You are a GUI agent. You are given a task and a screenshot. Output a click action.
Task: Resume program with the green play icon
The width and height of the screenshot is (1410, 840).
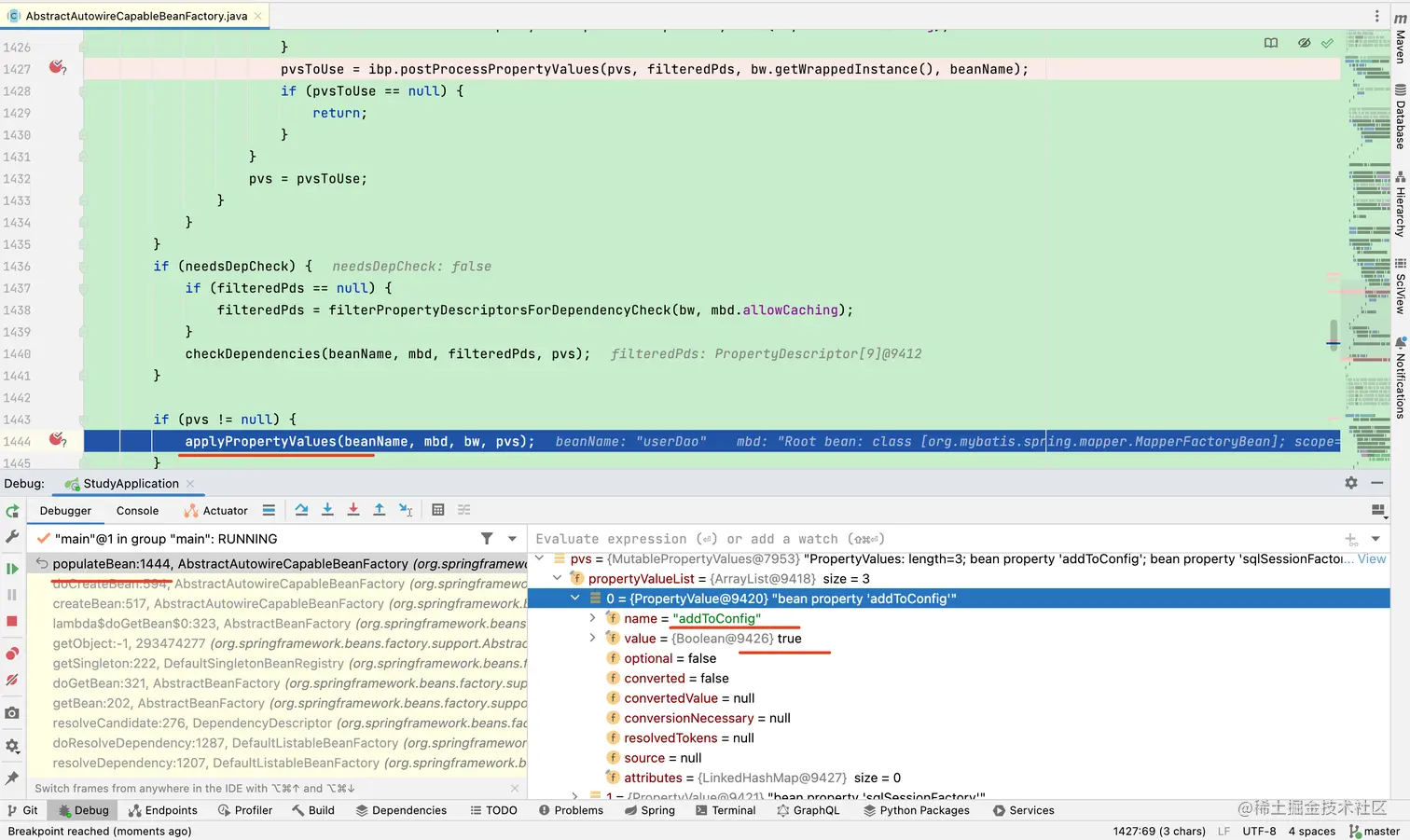click(x=12, y=569)
